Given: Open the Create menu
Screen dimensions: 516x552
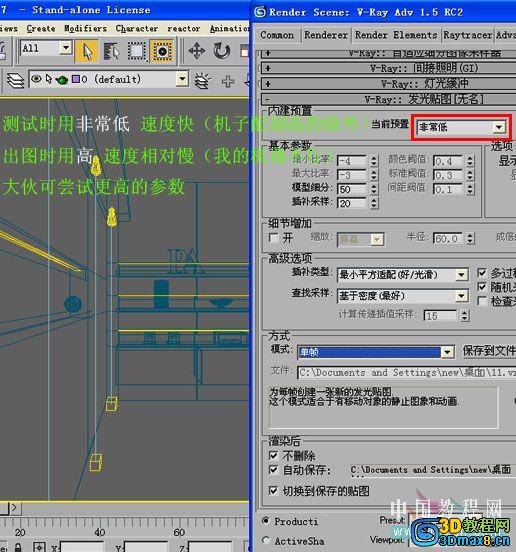Looking at the screenshot, I should point(41,29).
